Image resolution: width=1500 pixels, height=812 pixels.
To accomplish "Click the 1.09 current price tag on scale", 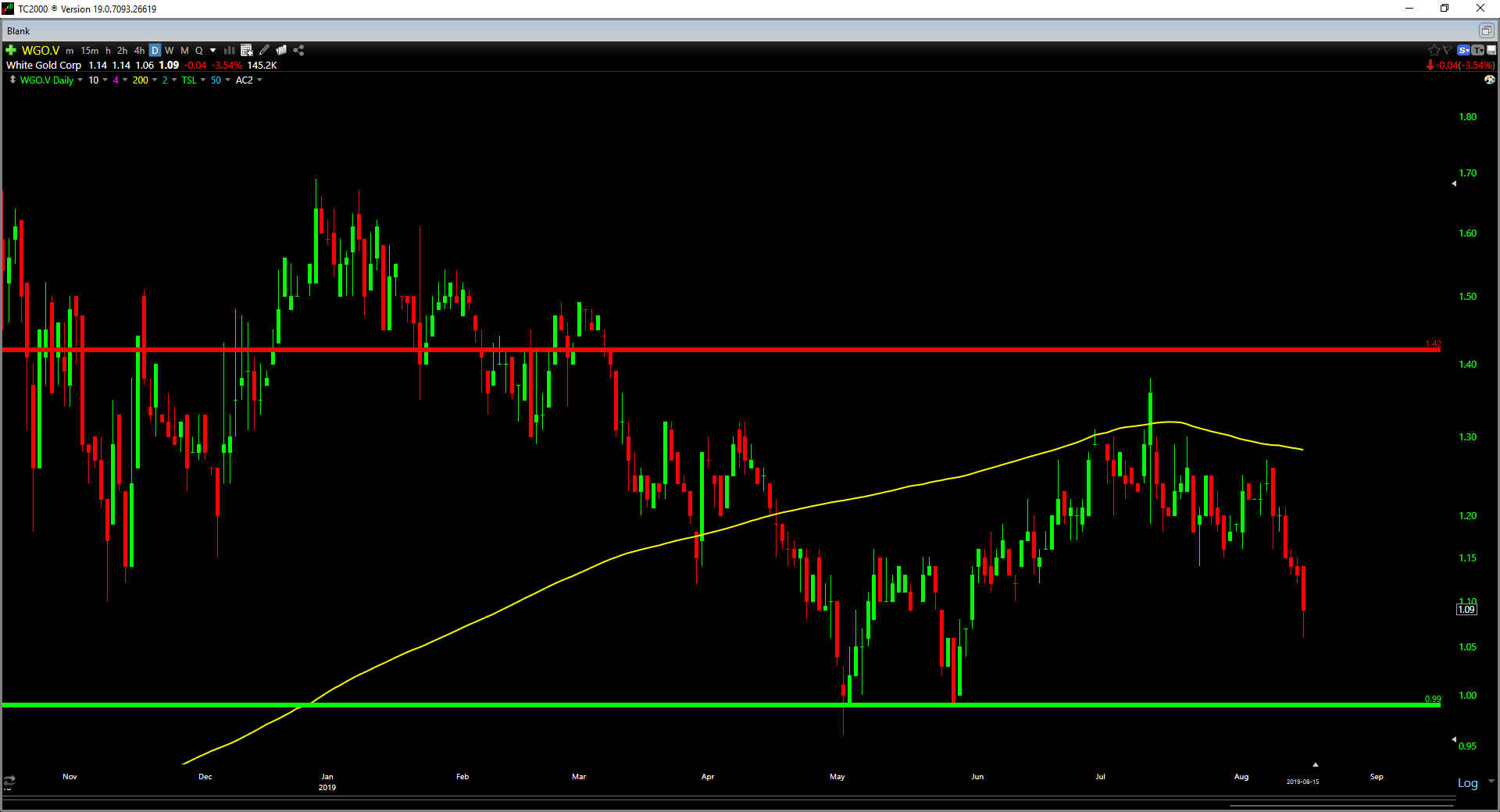I will [1466, 610].
